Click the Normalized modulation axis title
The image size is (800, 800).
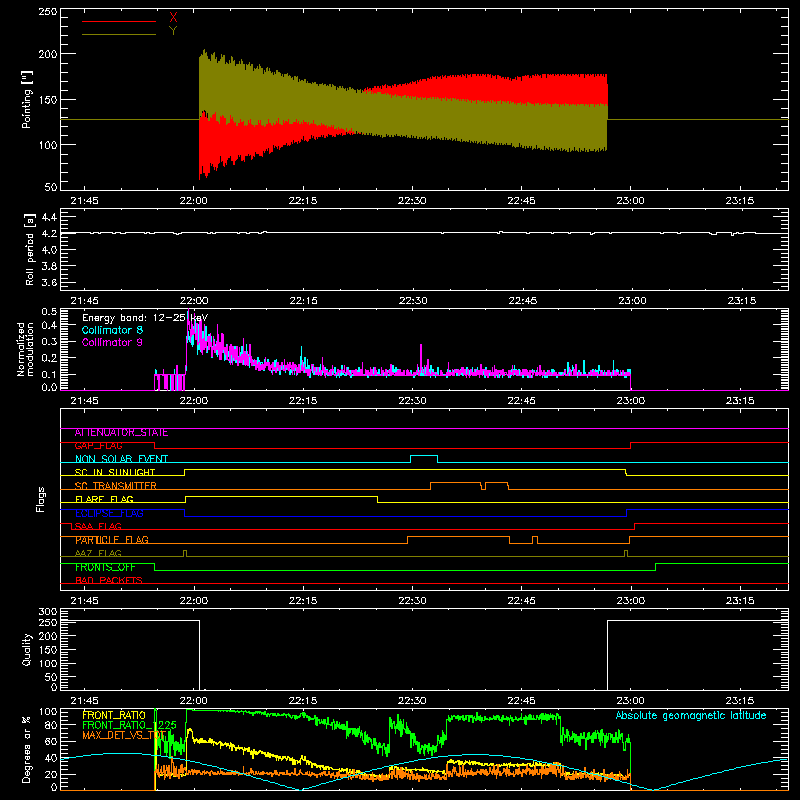pyautogui.click(x=25, y=349)
